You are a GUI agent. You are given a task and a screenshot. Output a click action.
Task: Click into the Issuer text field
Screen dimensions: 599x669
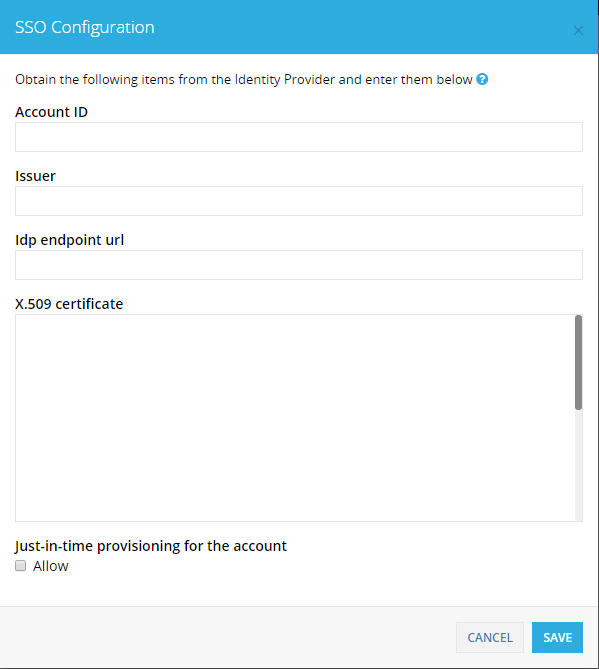pyautogui.click(x=299, y=201)
